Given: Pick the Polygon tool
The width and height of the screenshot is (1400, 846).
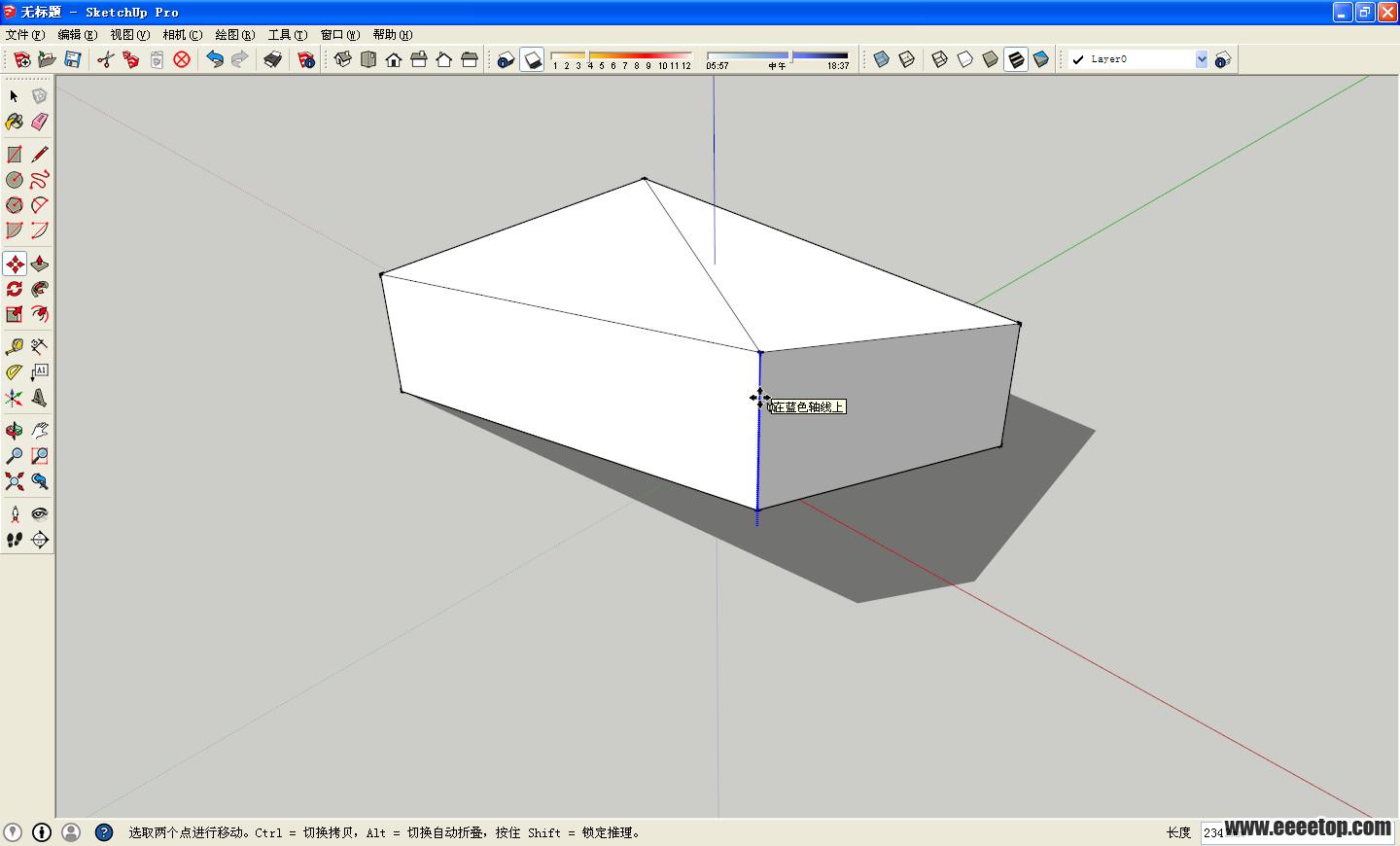Looking at the screenshot, I should click(x=14, y=205).
